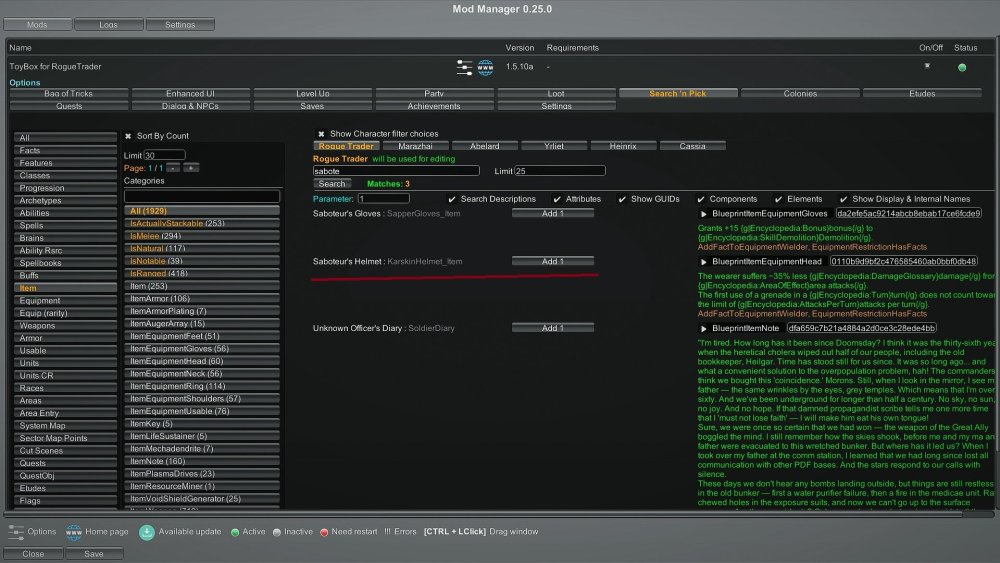The image size is (1000, 563).
Task: Click the green status indicator for ToyBox
Action: 962,67
